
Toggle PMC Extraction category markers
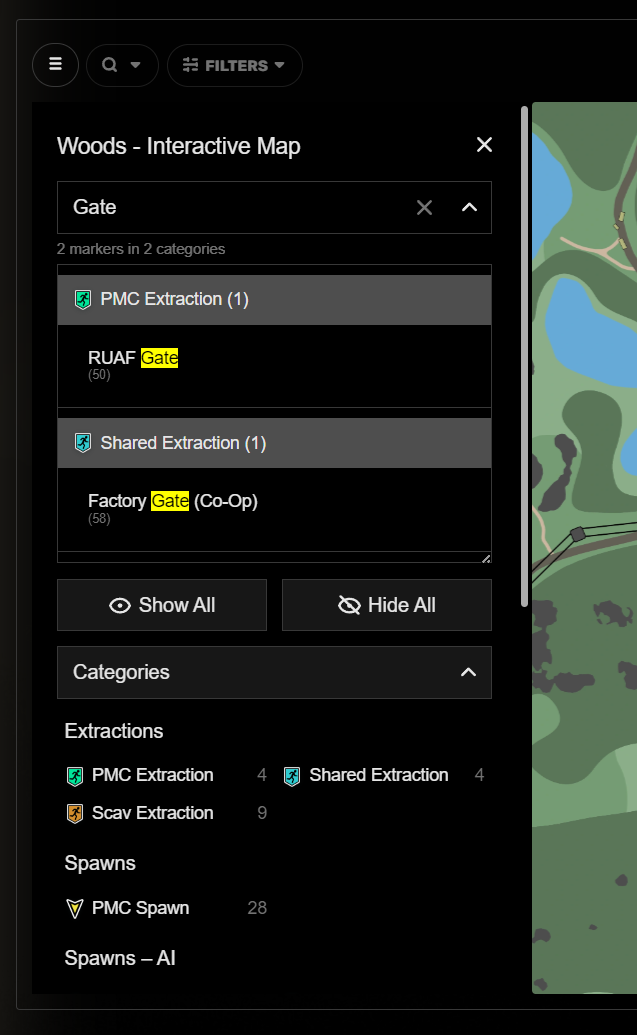(166, 775)
